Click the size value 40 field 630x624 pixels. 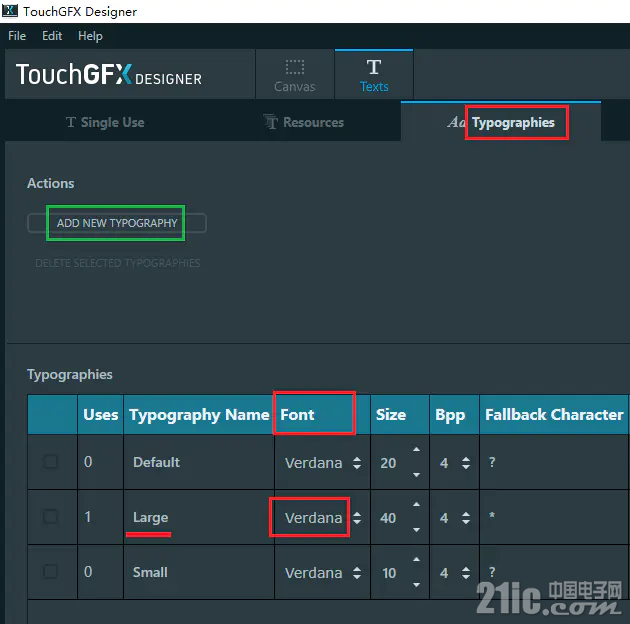coord(388,518)
